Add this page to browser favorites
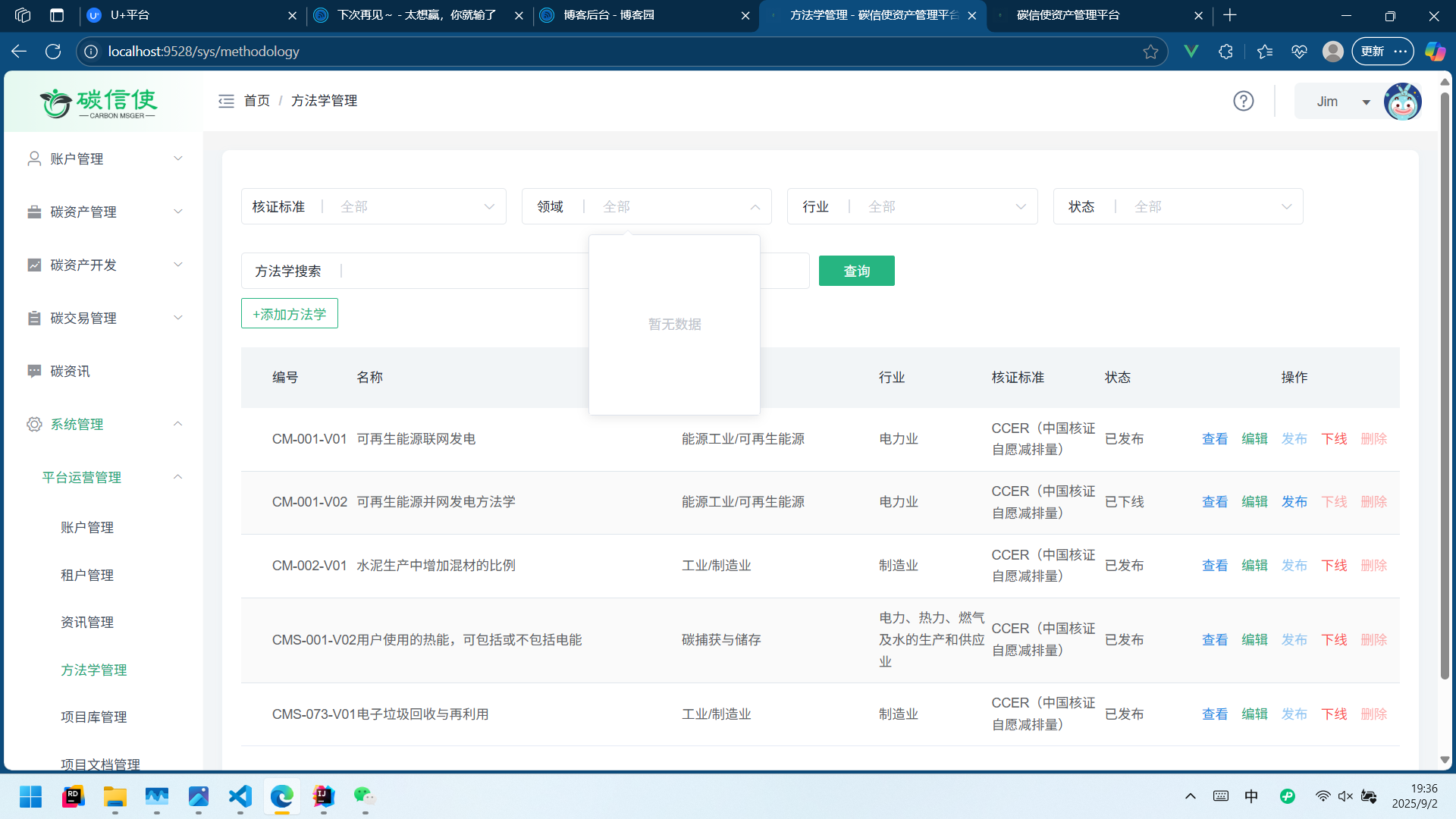 1150,52
